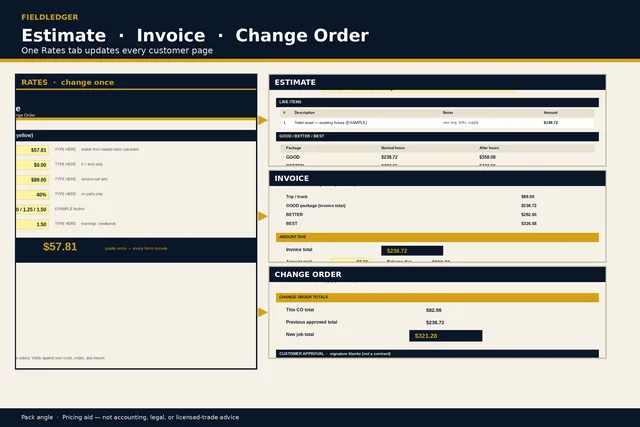Click the yellow $57.81 rate input cell
Screen dimensions: 640x427
point(33,150)
